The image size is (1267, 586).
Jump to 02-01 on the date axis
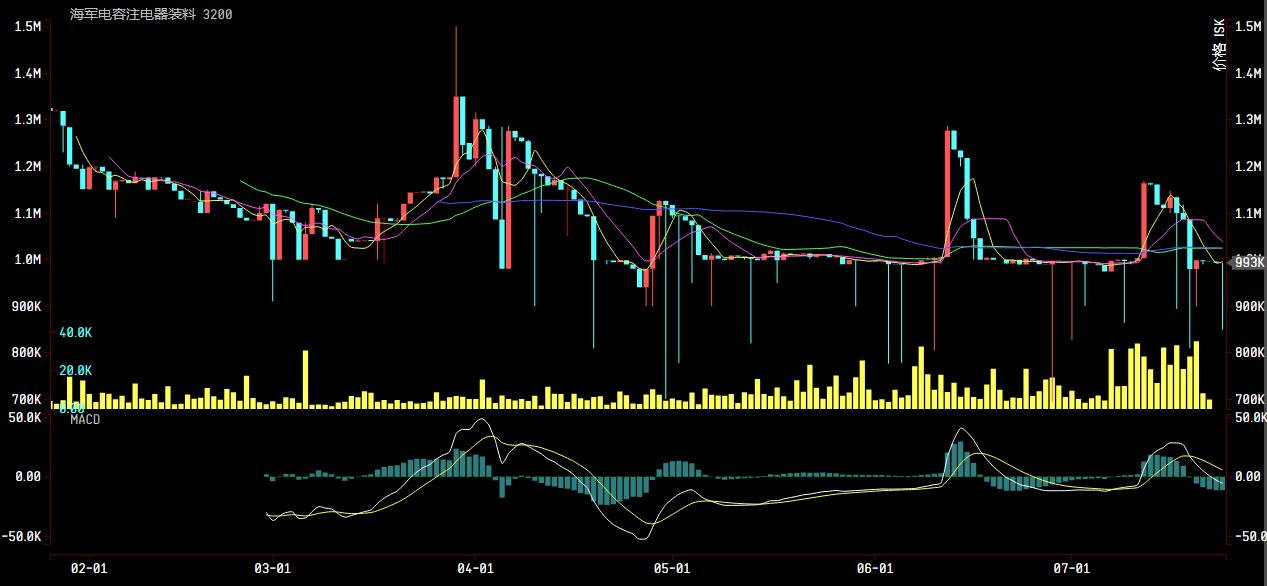tap(89, 568)
